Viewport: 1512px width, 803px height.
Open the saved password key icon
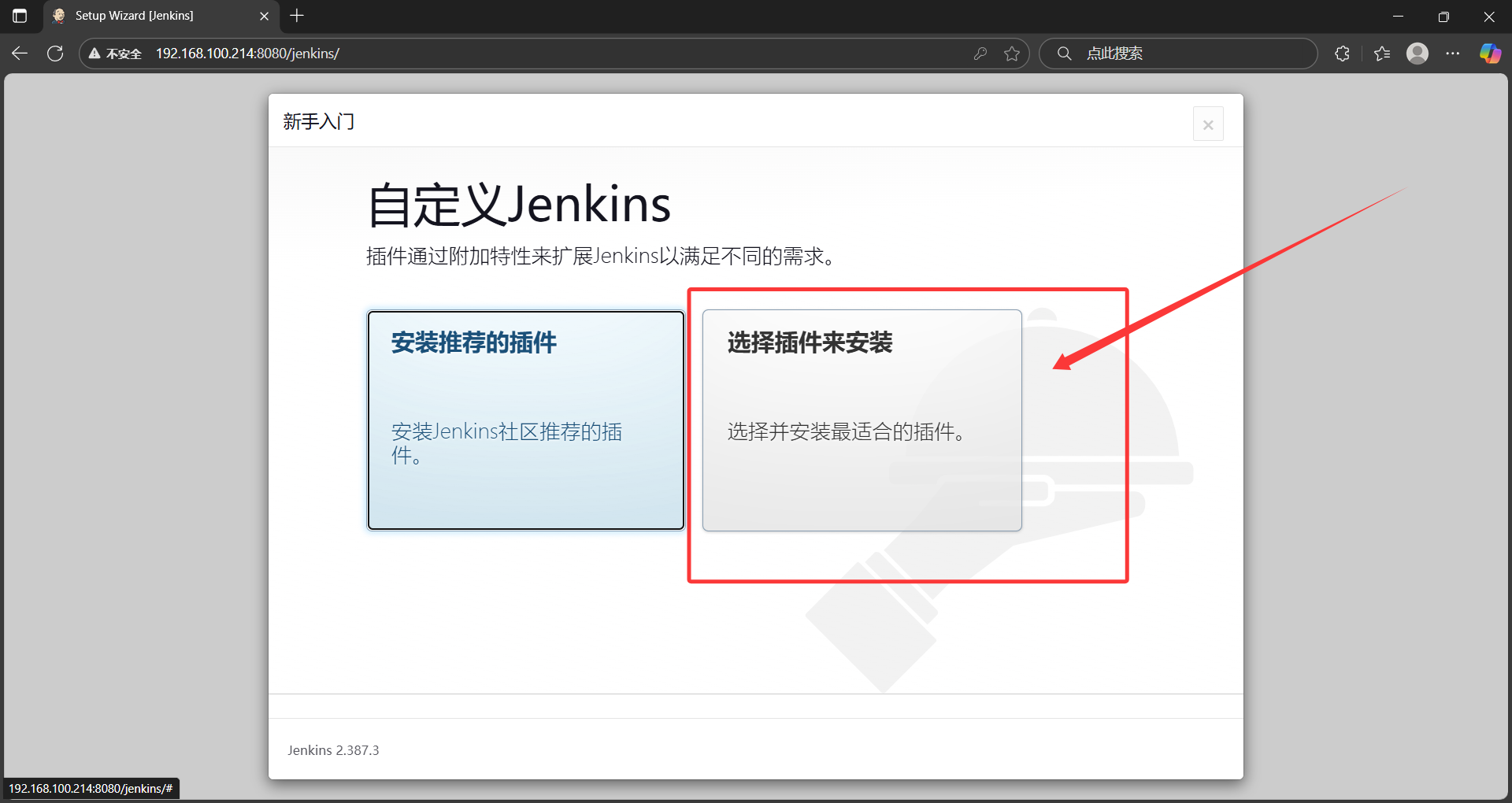pos(980,54)
